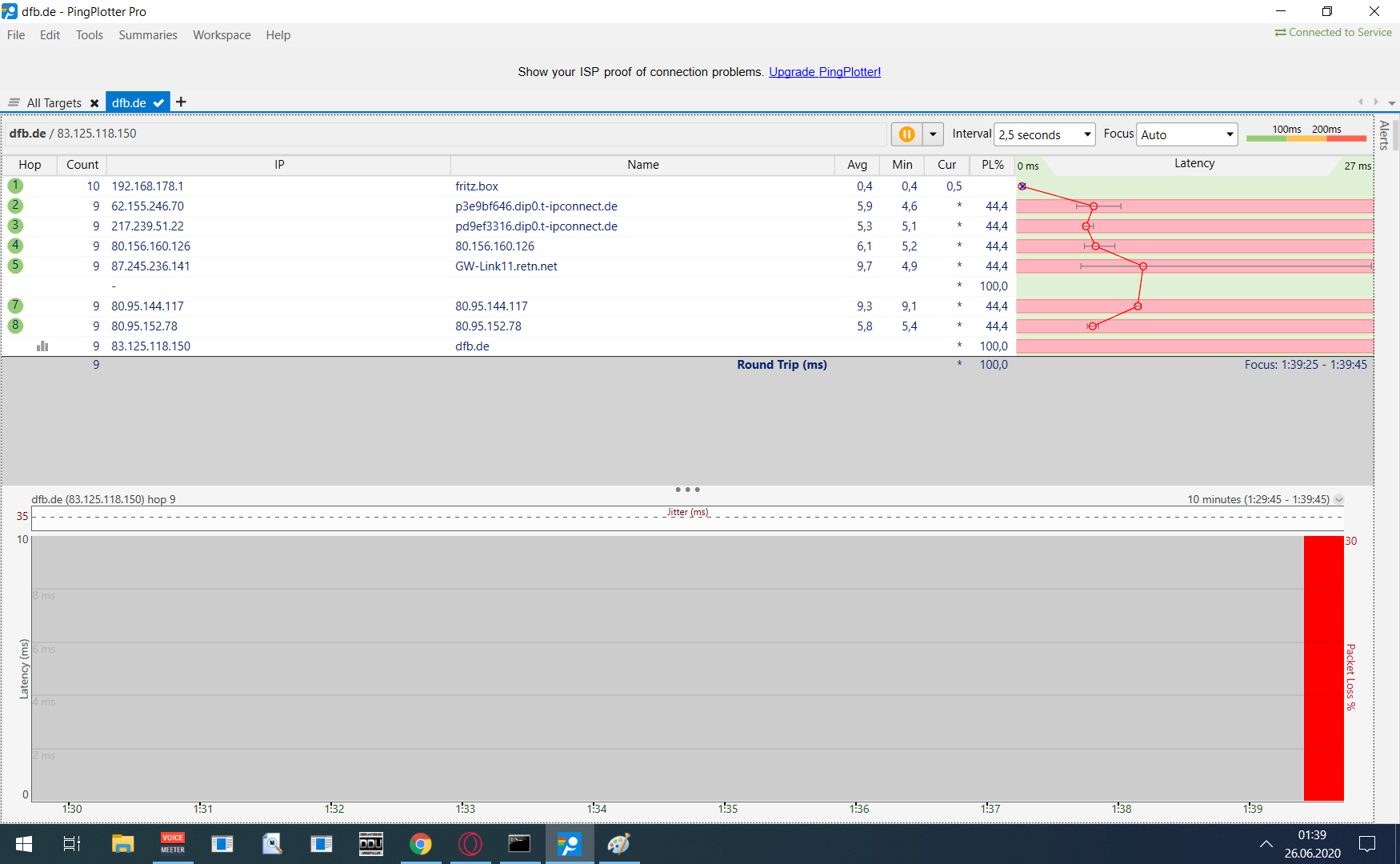Select hop 5 green circle icon
The height and width of the screenshot is (864, 1400).
[15, 266]
